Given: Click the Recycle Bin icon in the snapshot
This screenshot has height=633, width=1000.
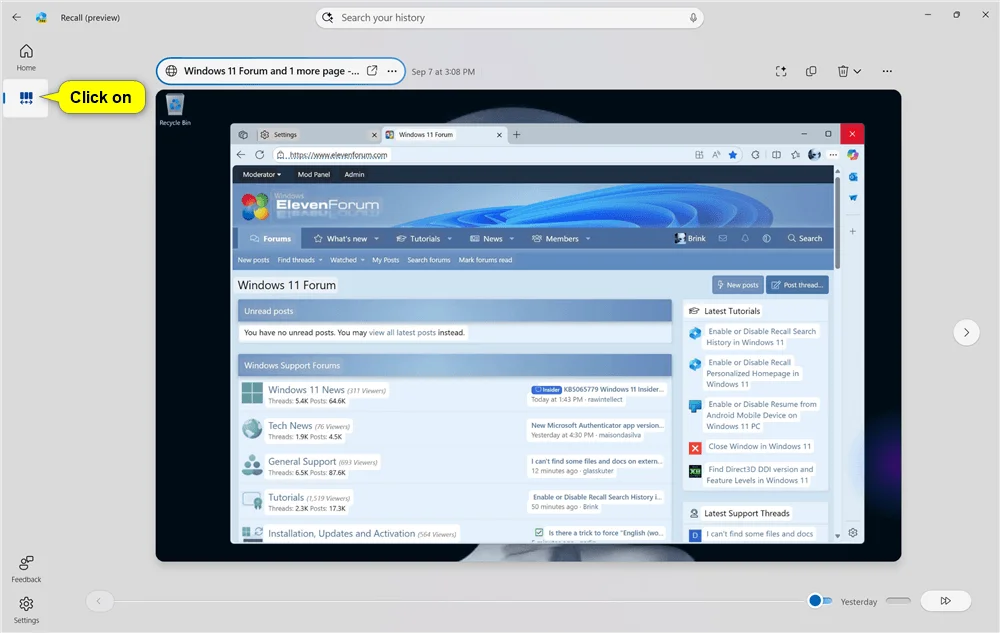Looking at the screenshot, I should coord(175,110).
